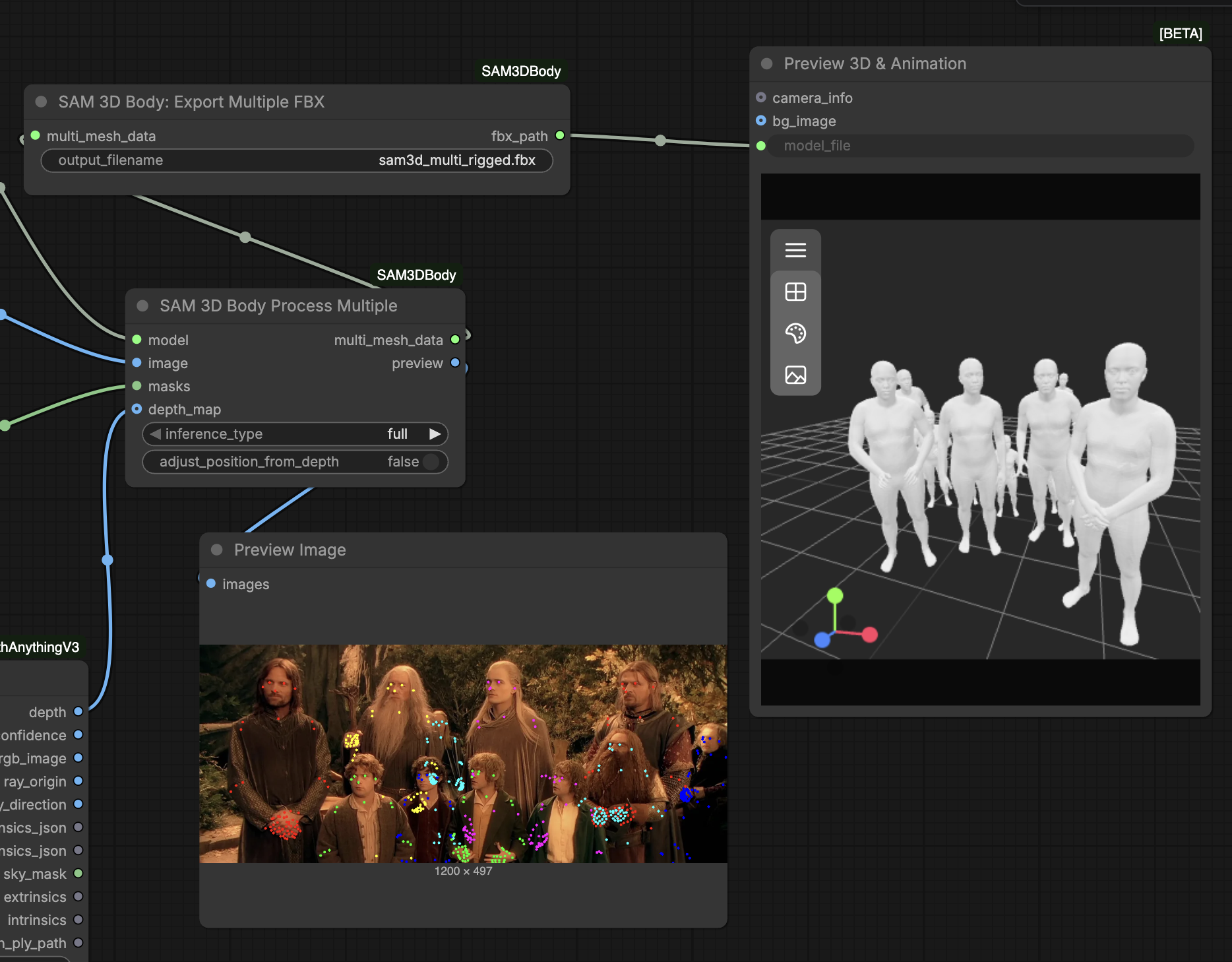Click the '1200 × 497' image size label
1232x962 pixels.
tap(463, 871)
